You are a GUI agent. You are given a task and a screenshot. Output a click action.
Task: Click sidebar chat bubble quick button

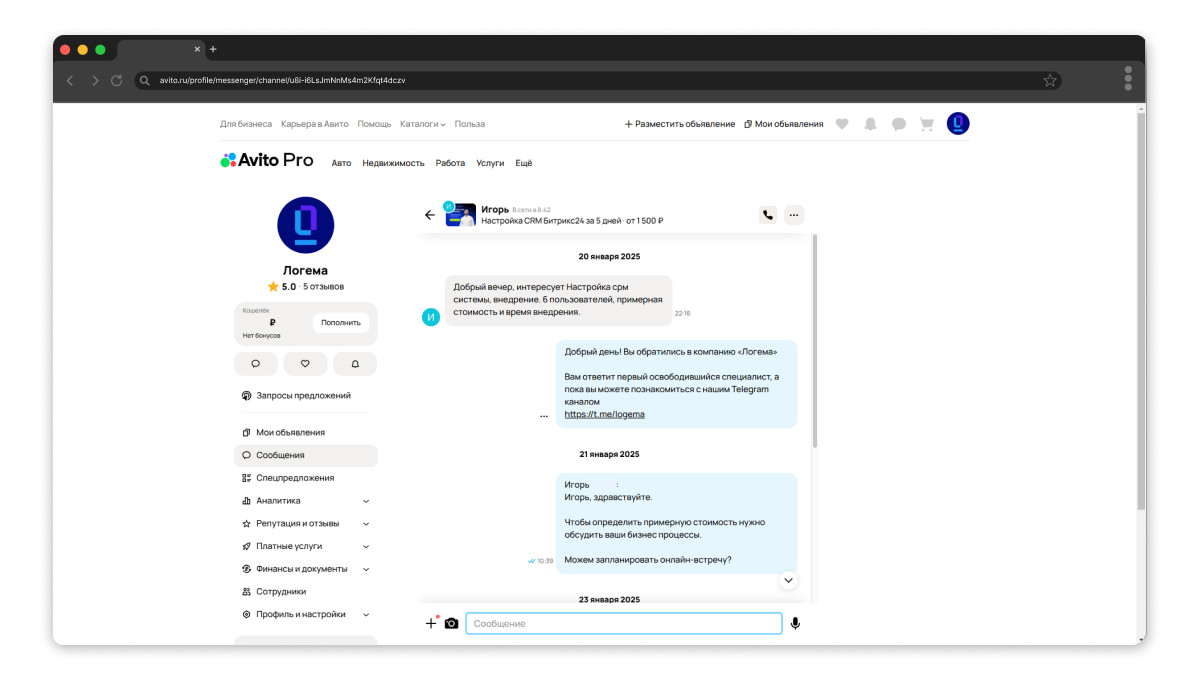click(256, 363)
